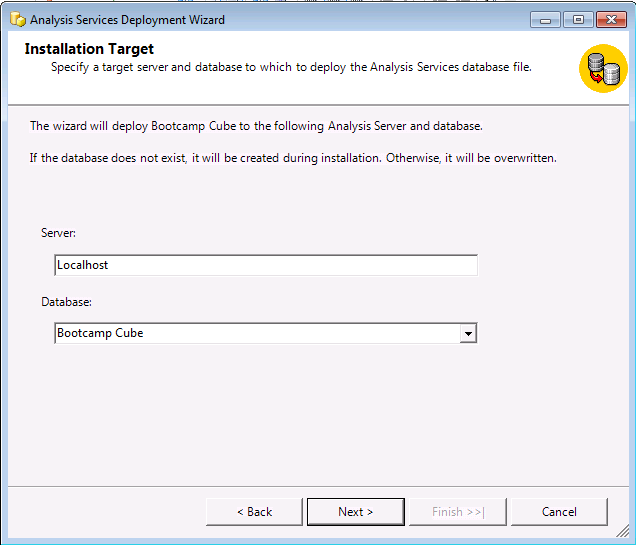Click the 'Specify a target server' subtitle text
The height and width of the screenshot is (545, 636).
pyautogui.click(x=291, y=67)
